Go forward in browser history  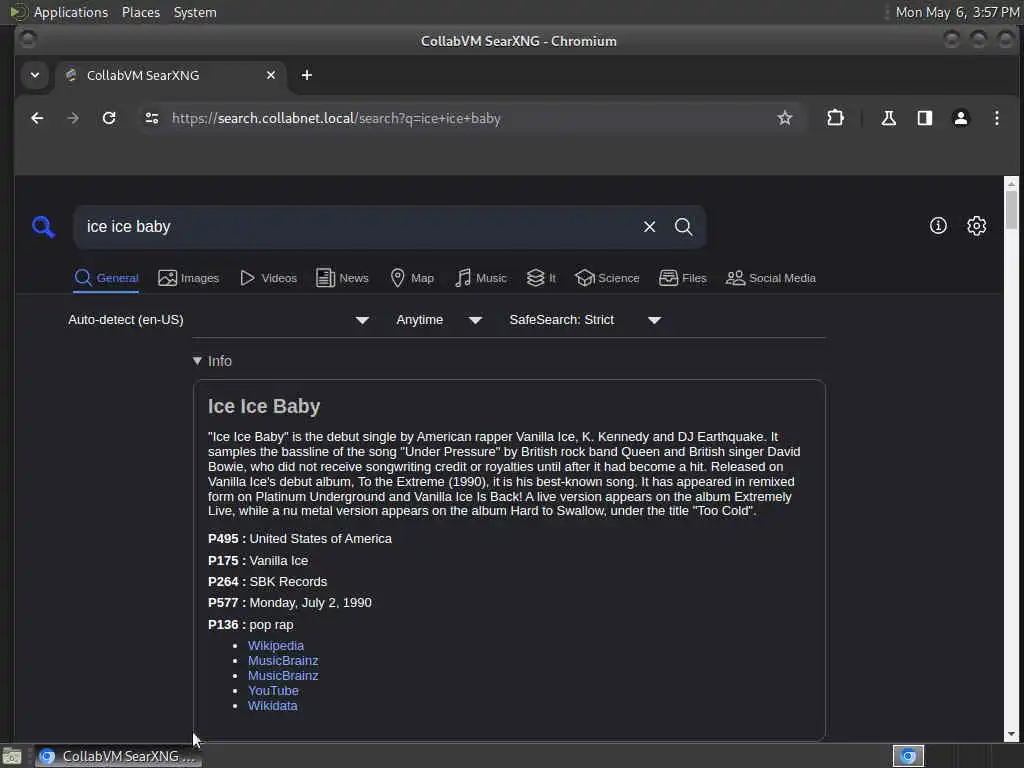pos(73,118)
